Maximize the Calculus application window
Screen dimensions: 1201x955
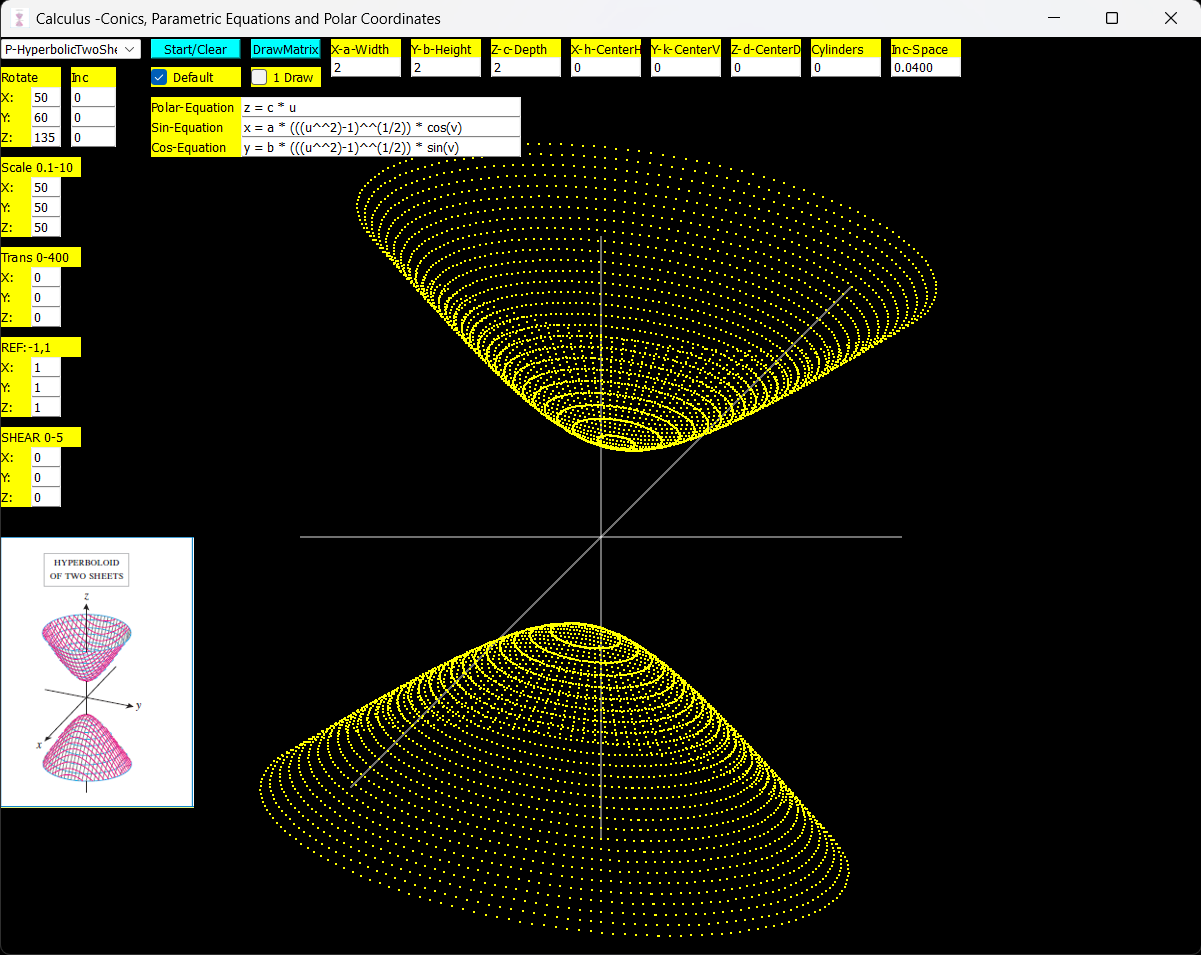[x=1112, y=18]
